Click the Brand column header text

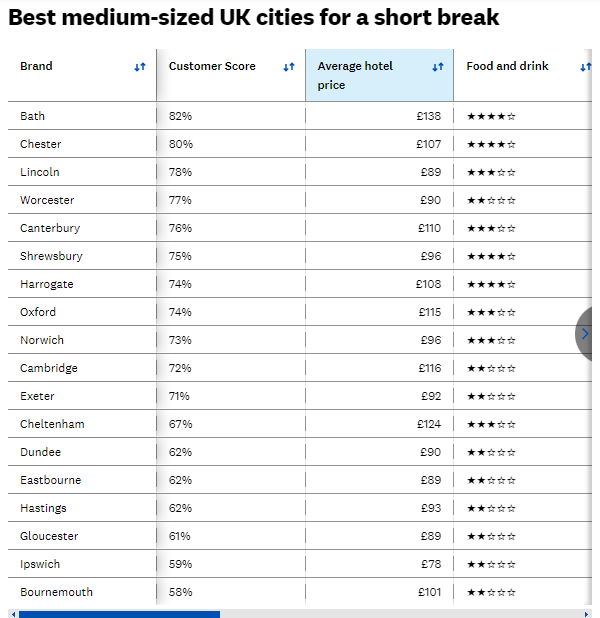coord(36,66)
